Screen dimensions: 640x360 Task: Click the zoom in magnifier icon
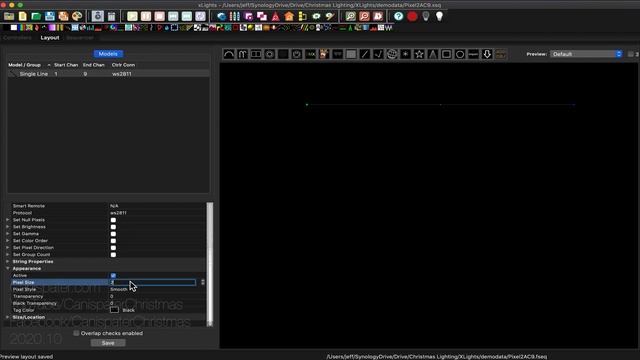pyautogui.click(x=351, y=16)
